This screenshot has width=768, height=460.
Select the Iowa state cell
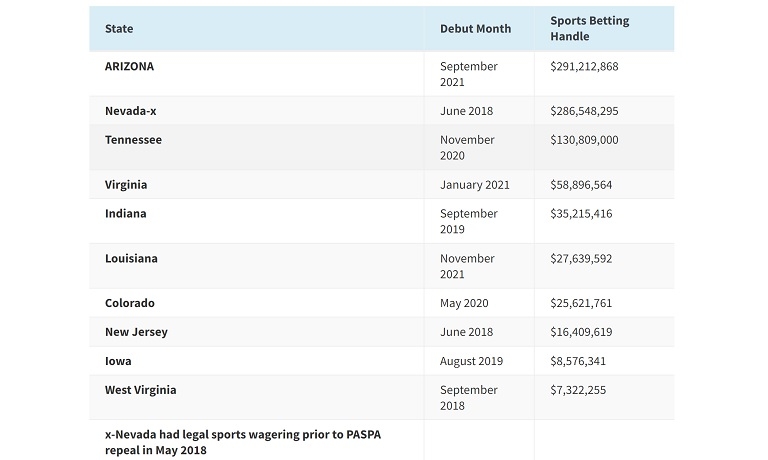click(x=118, y=361)
